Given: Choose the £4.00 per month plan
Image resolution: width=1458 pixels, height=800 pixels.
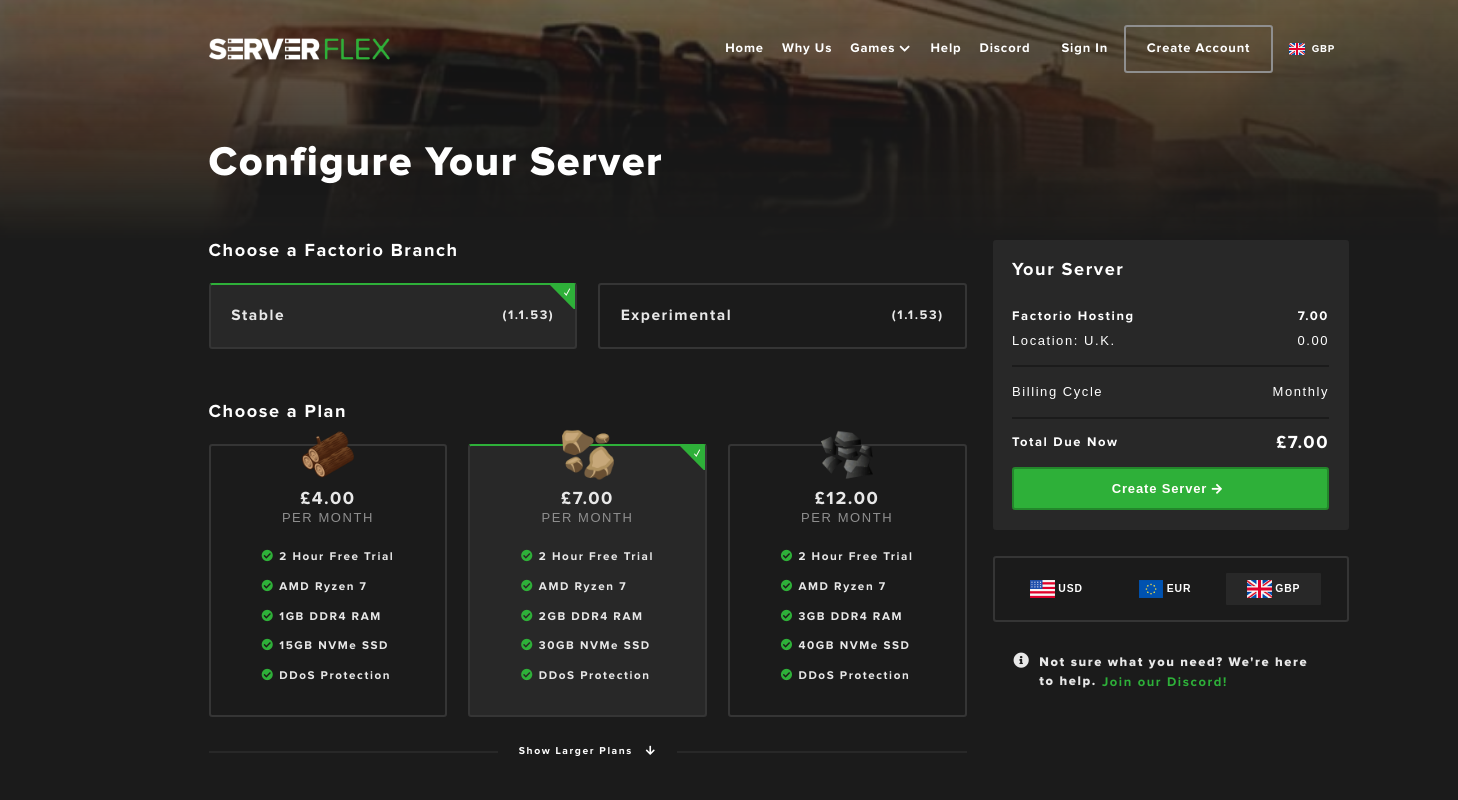Looking at the screenshot, I should (x=328, y=580).
